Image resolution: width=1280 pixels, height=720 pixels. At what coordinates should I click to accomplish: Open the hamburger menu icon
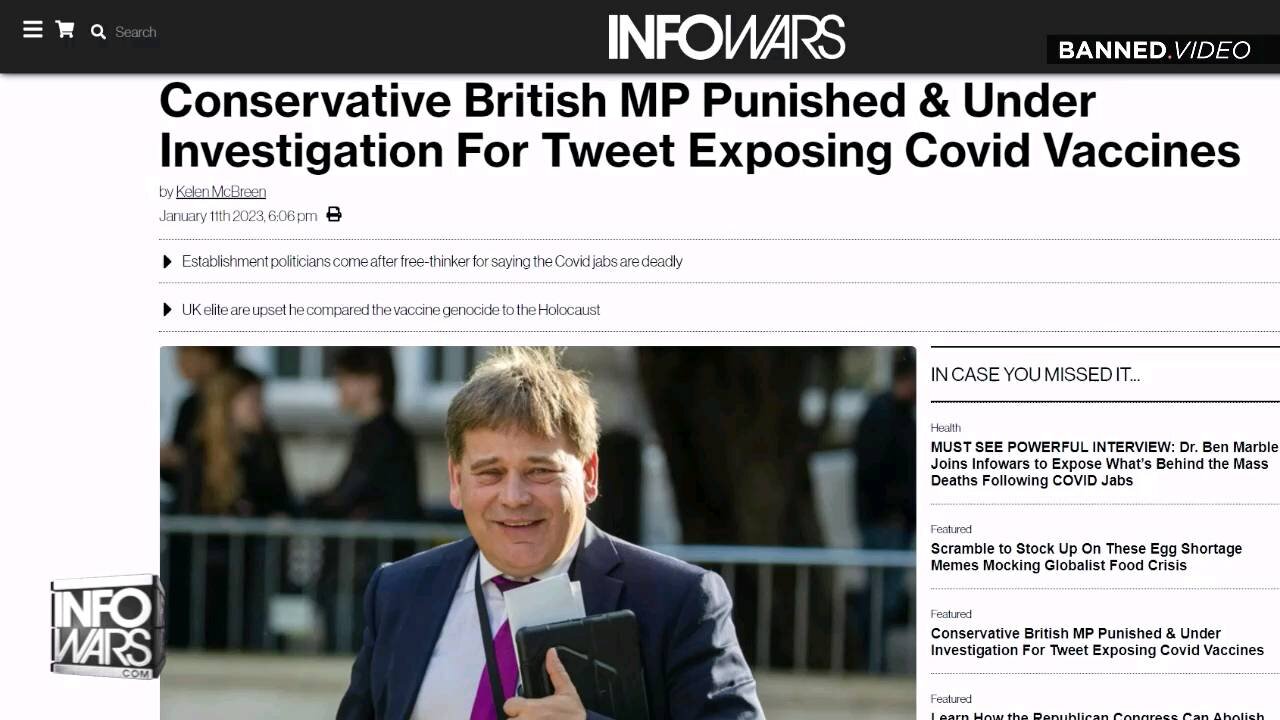(33, 29)
